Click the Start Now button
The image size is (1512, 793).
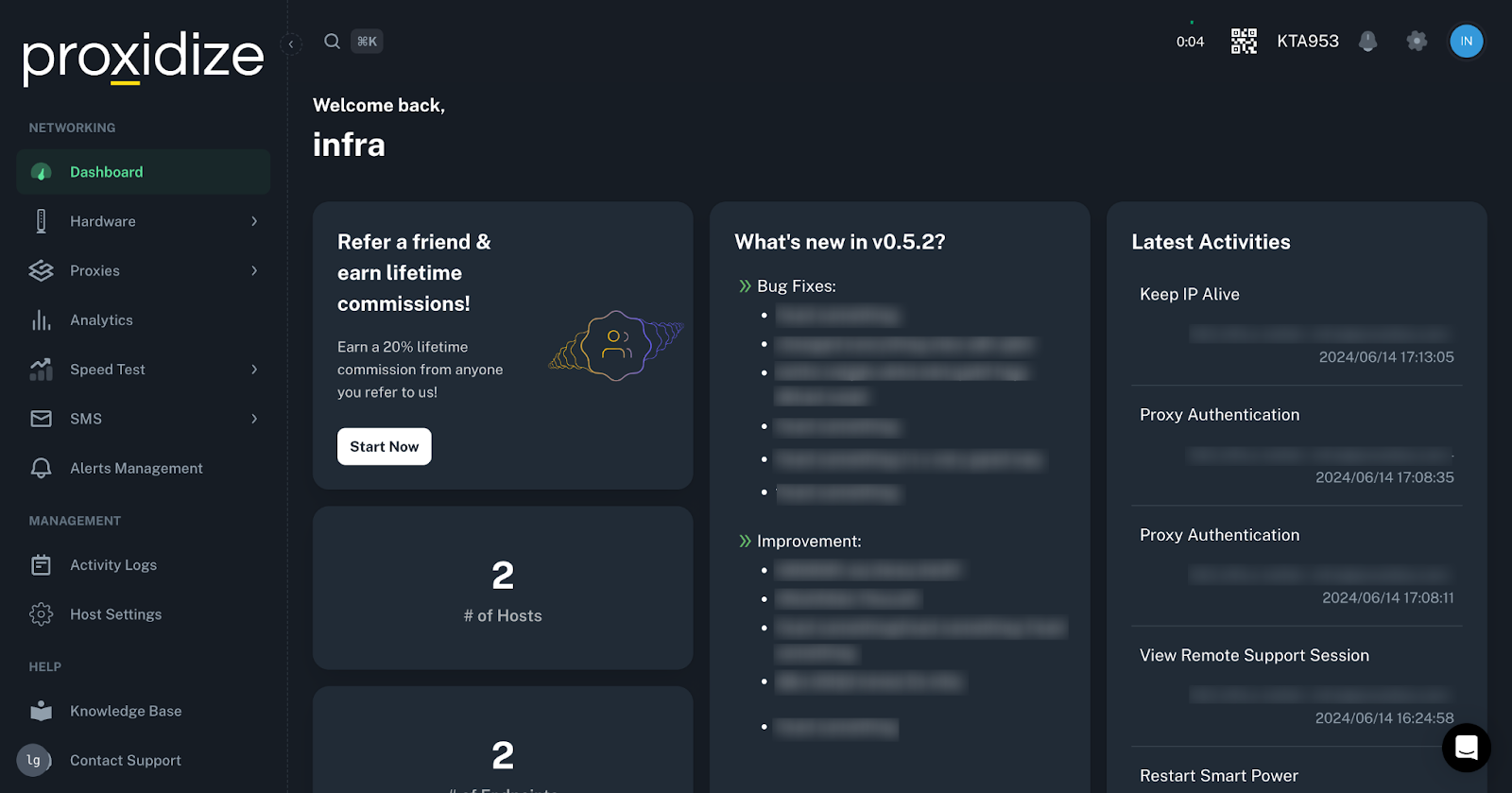point(384,446)
